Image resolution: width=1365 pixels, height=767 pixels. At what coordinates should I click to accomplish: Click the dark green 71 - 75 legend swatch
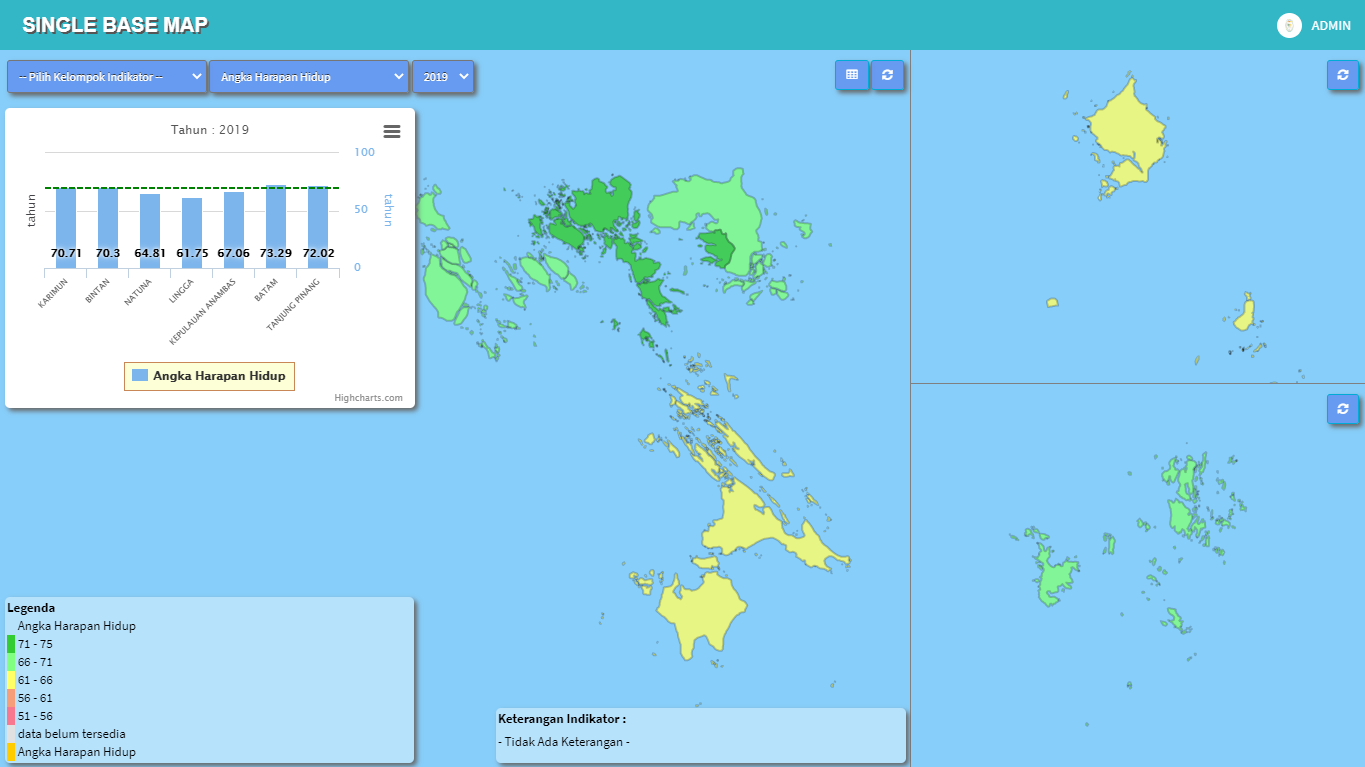(x=11, y=644)
